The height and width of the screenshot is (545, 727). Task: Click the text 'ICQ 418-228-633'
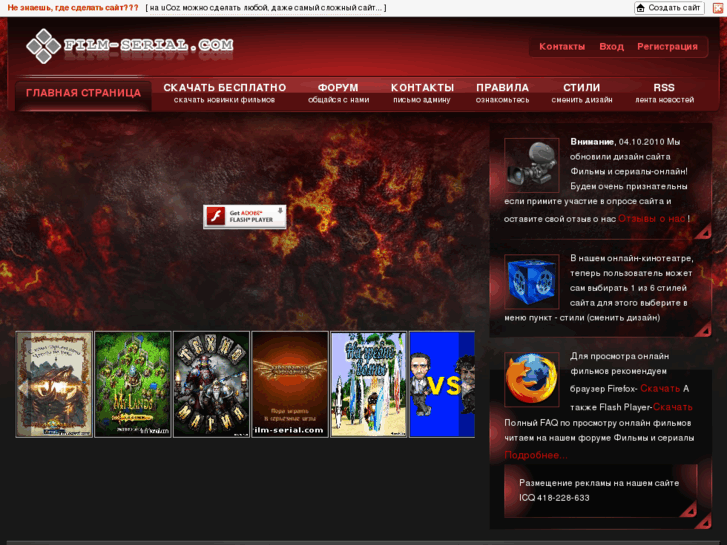tap(554, 498)
